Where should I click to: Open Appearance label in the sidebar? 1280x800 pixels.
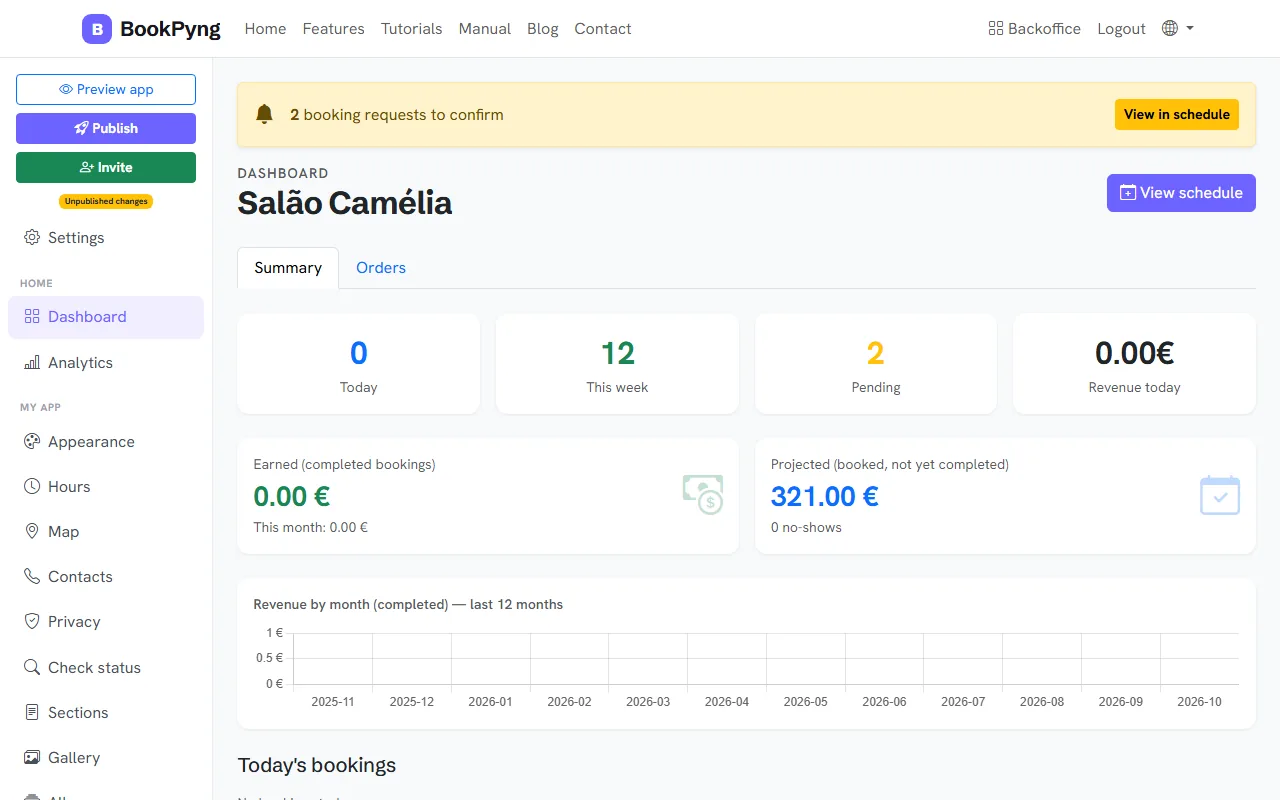91,442
